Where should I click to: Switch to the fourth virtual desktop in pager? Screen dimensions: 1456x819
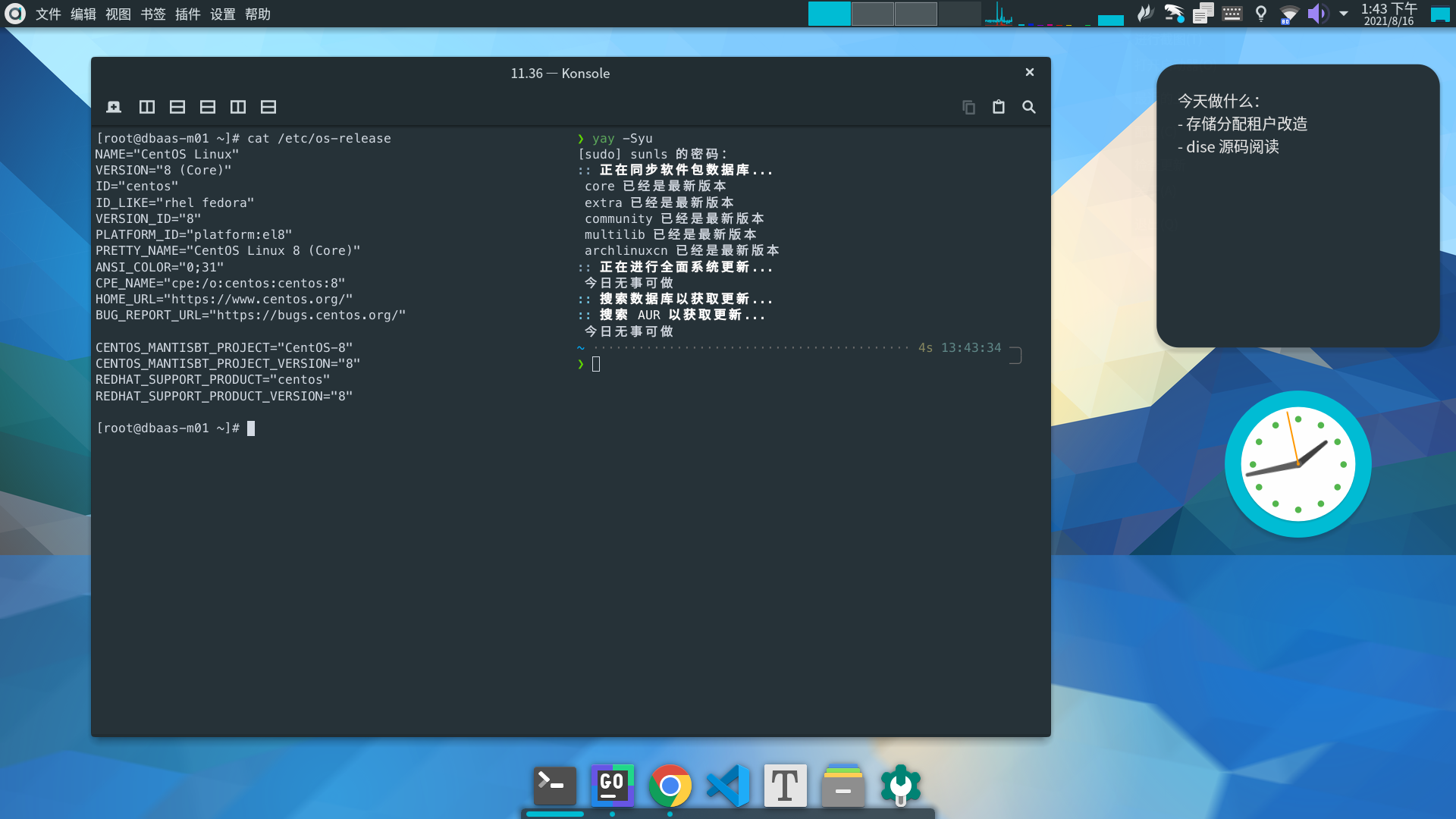point(959,14)
